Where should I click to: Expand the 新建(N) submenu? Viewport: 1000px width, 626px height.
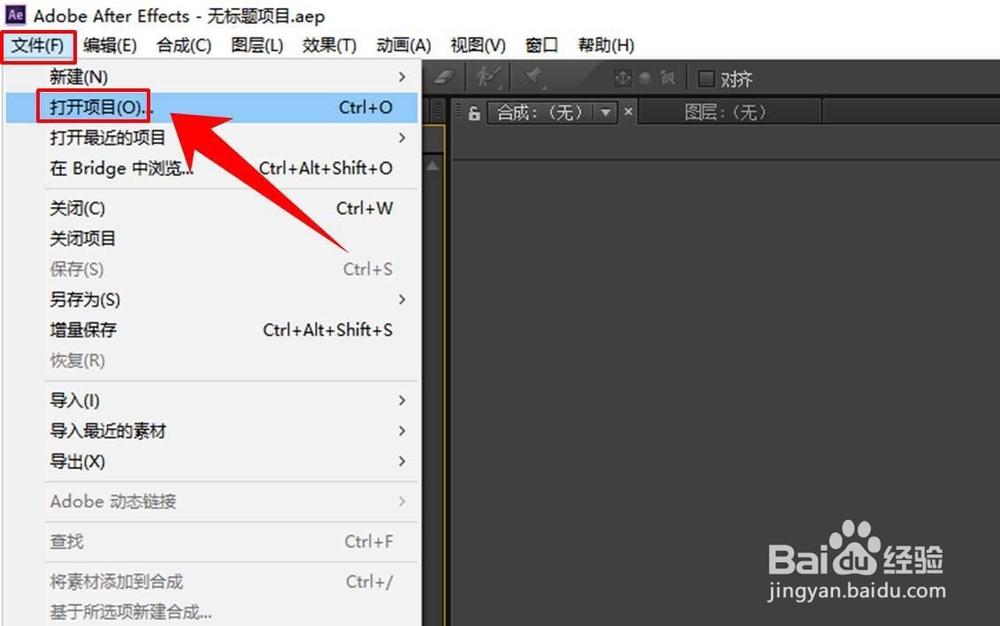click(x=212, y=77)
